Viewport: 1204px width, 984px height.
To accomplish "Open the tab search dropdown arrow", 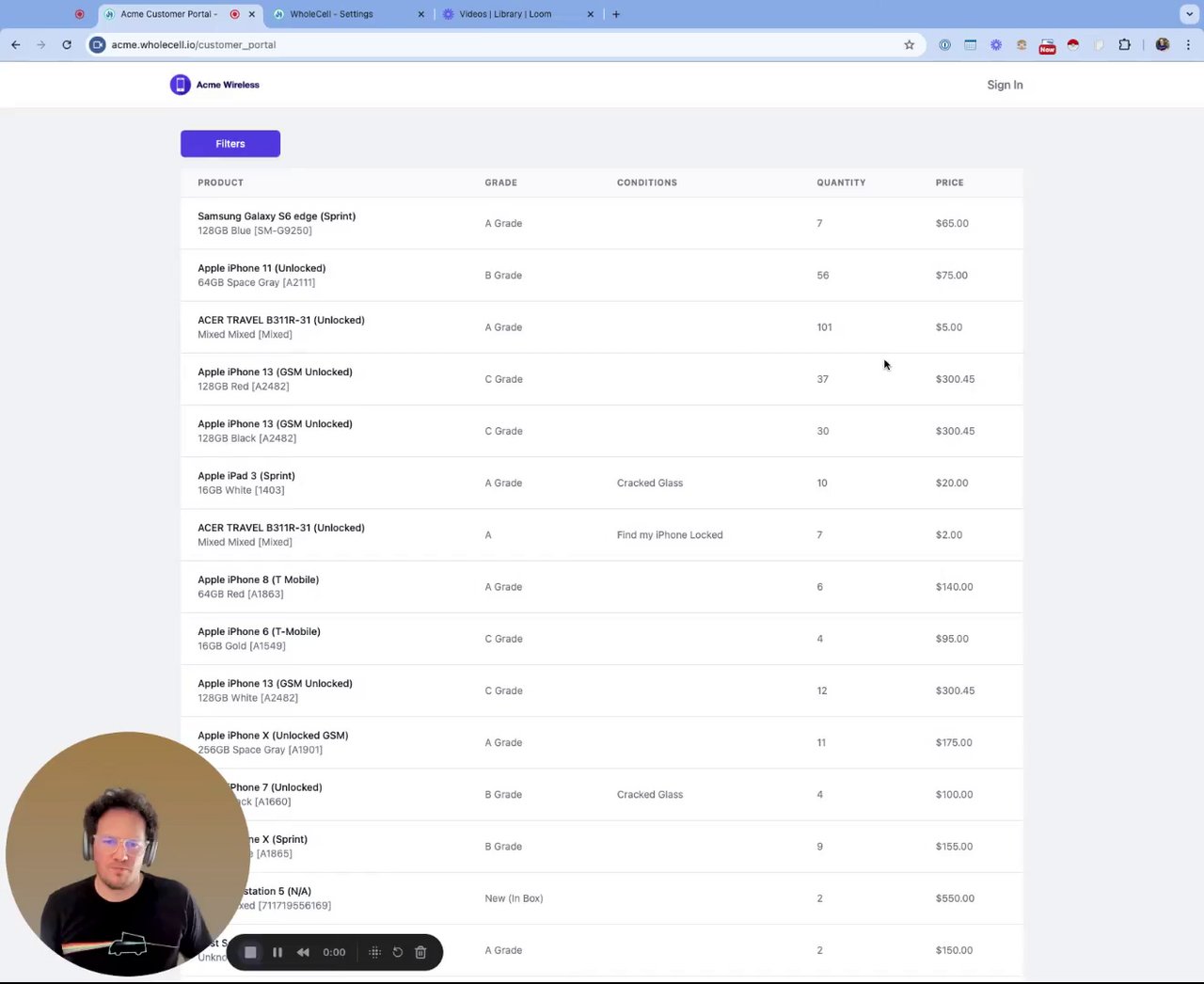I will (1190, 14).
